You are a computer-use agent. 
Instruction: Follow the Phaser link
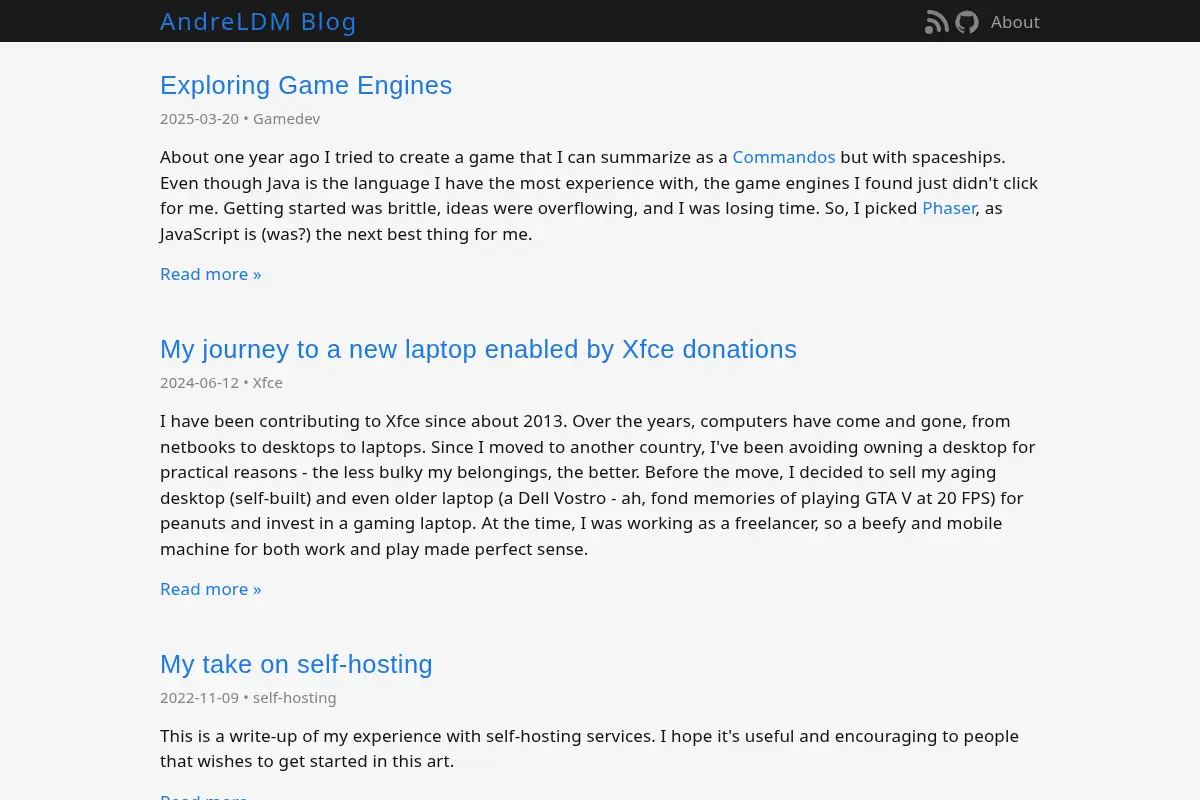point(949,208)
